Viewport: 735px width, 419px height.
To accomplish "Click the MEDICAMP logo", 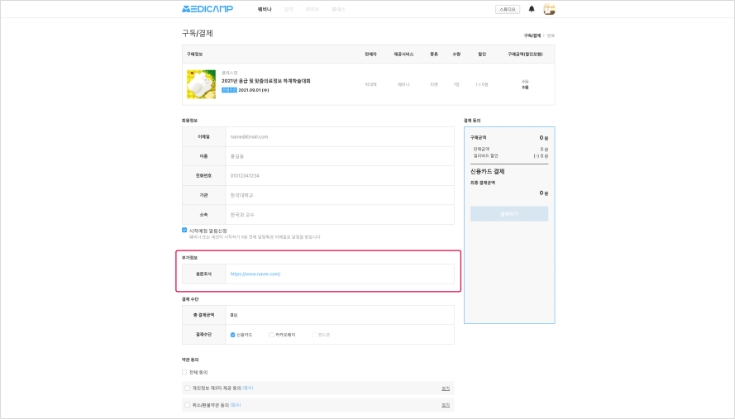I will pyautogui.click(x=207, y=9).
